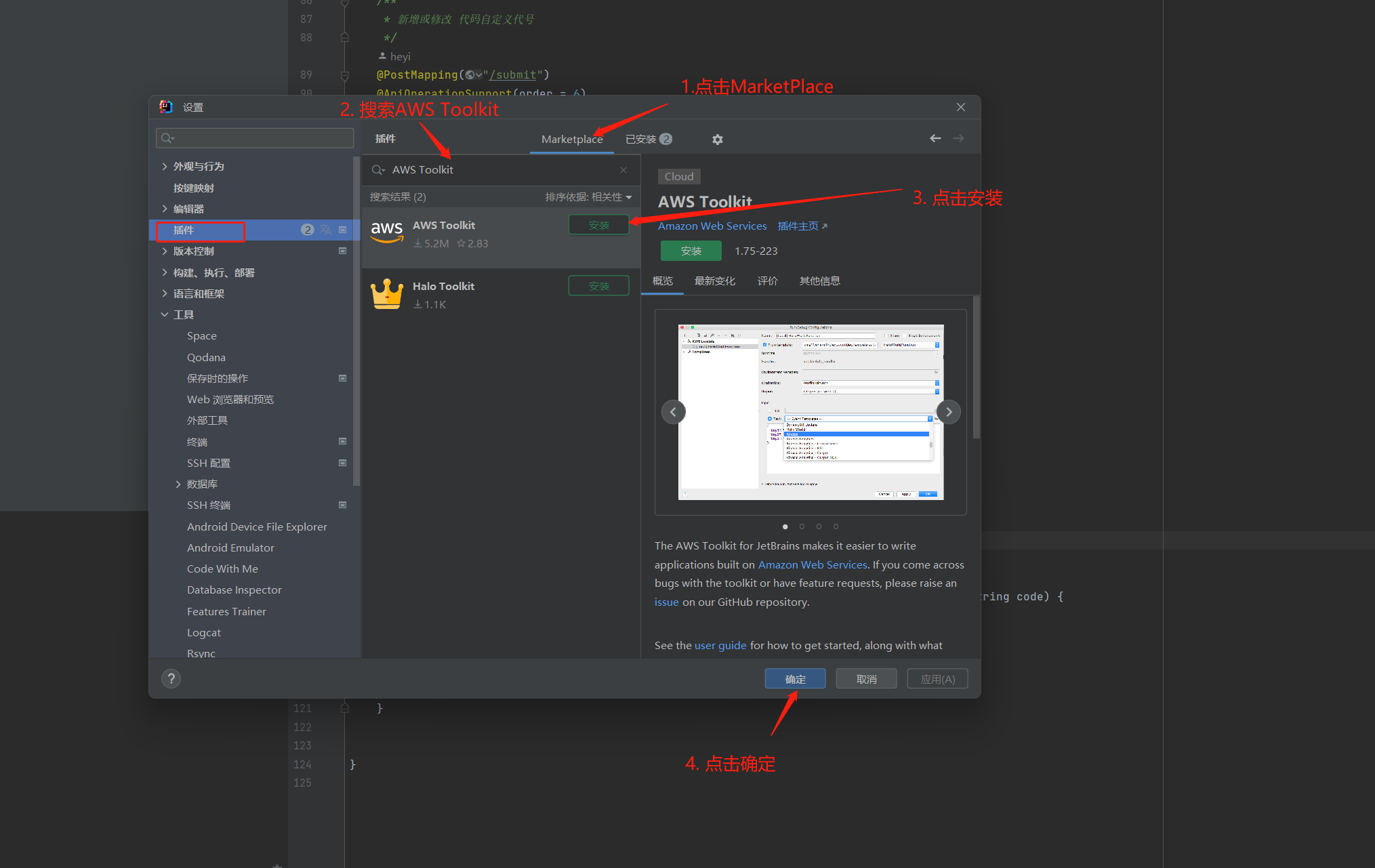The width and height of the screenshot is (1375, 868).
Task: Open the Amazon Web Services vendor link
Action: (712, 226)
